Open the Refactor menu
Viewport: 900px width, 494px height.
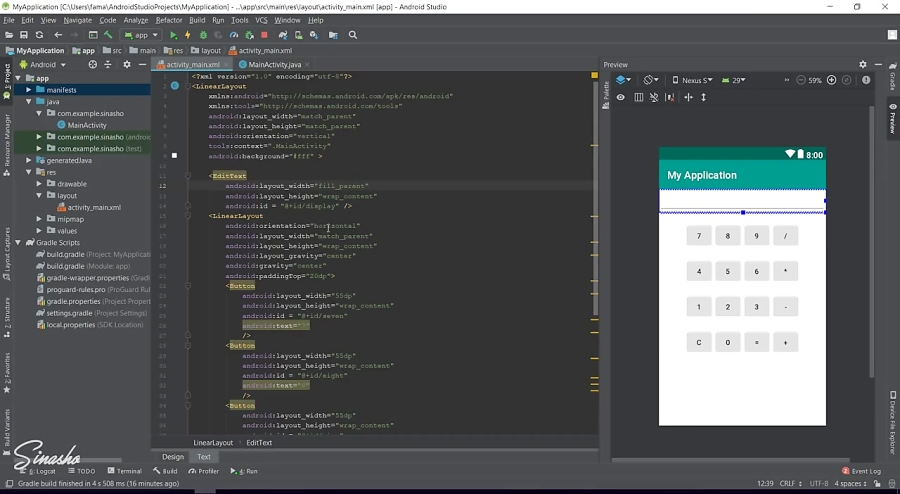point(169,20)
